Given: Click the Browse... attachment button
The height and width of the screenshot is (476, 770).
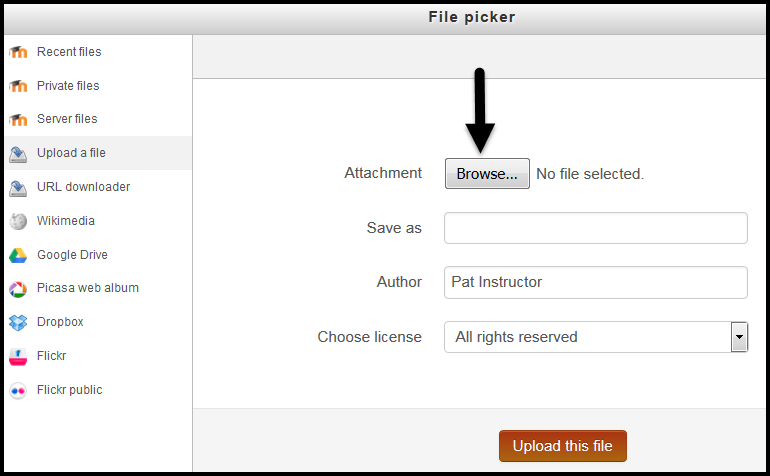Looking at the screenshot, I should point(487,173).
